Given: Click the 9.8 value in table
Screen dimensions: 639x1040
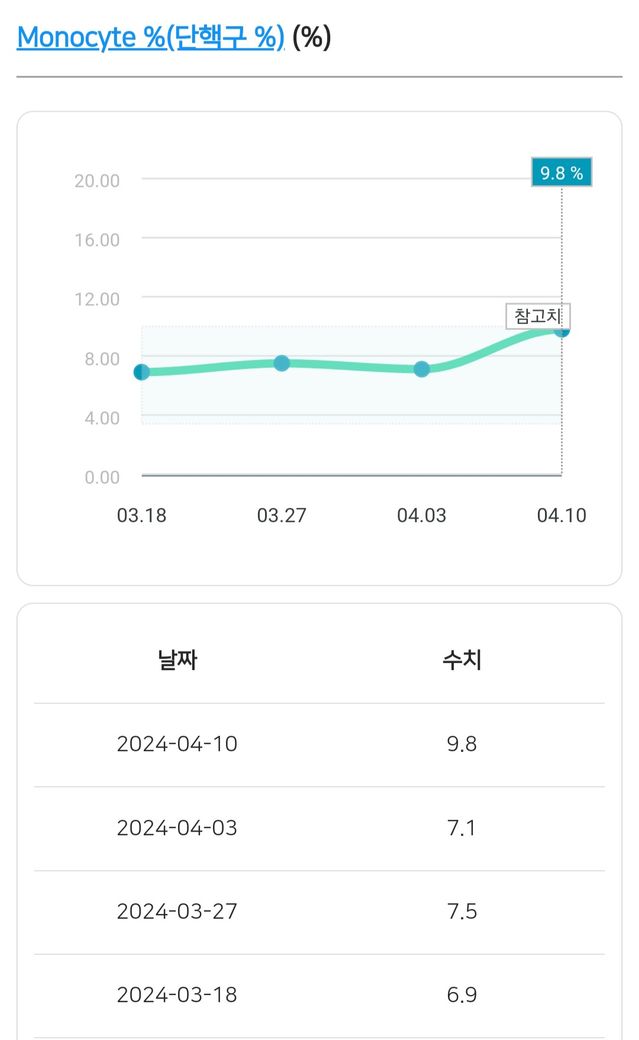Looking at the screenshot, I should pos(462,744).
